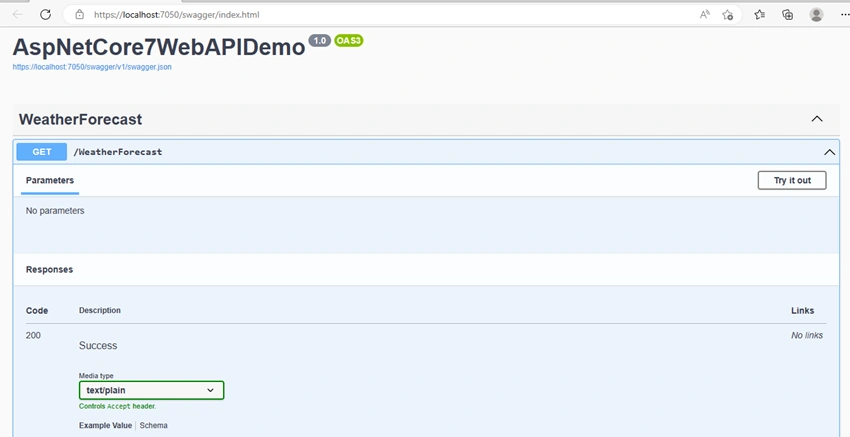Click the No parameters text

pos(55,211)
